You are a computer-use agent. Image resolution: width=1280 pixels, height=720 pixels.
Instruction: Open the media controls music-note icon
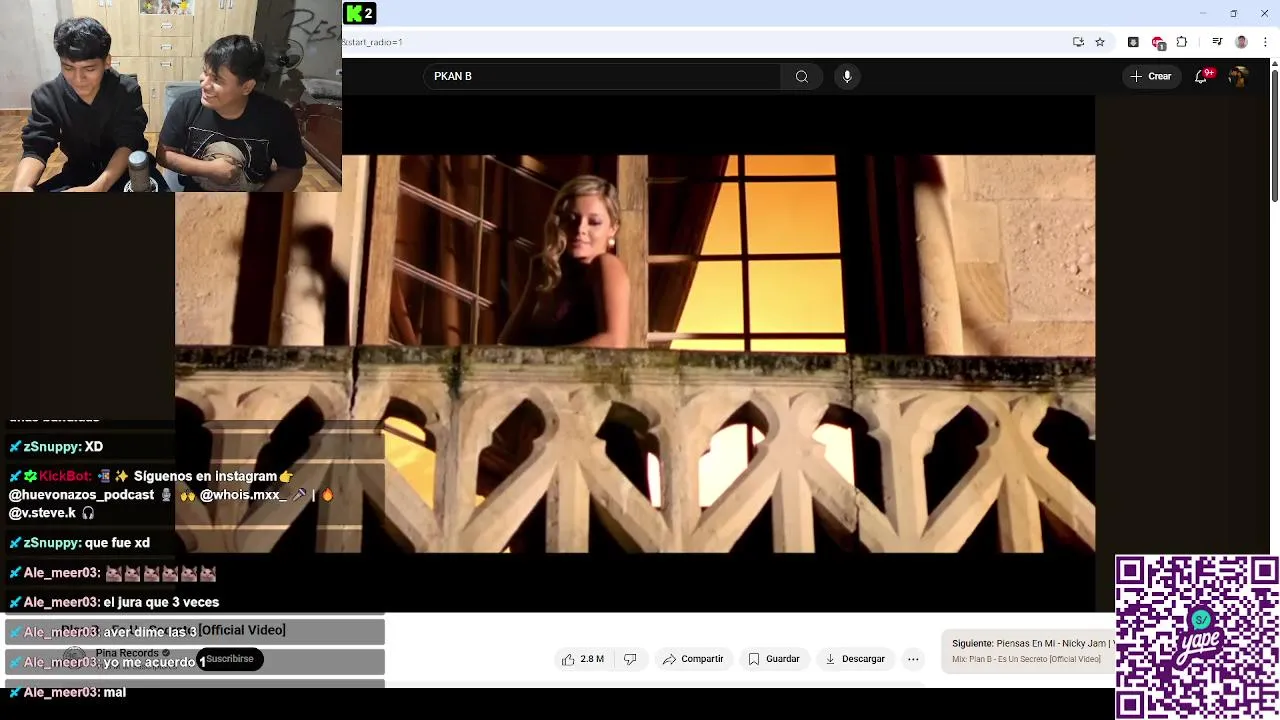(1217, 42)
